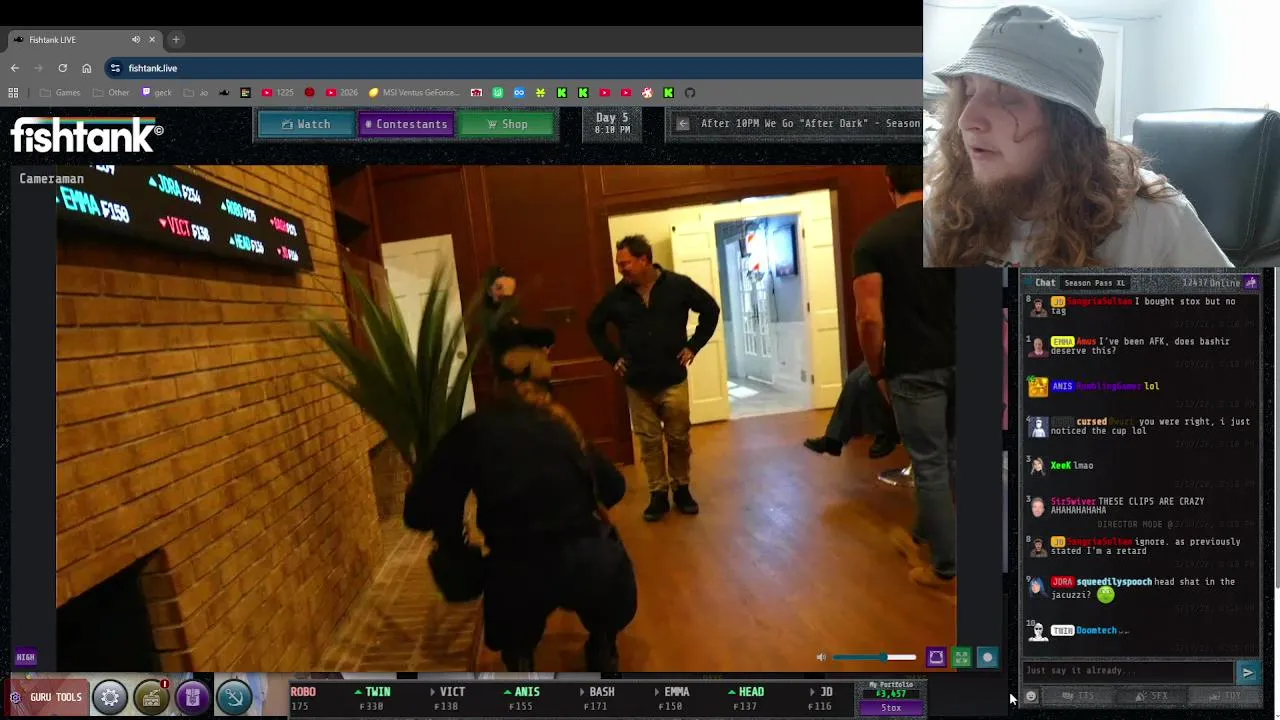This screenshot has height=720, width=1280.
Task: Mute the Fishtank LIVE browser tab
Action: [x=136, y=40]
